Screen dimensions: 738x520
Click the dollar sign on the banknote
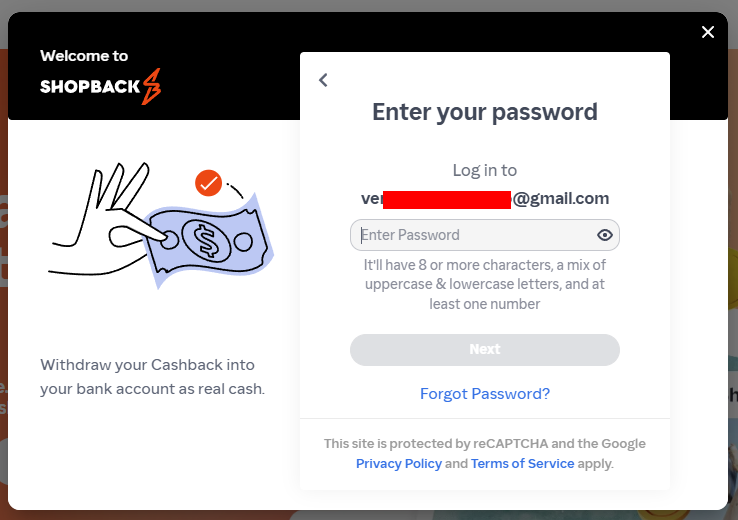[206, 241]
